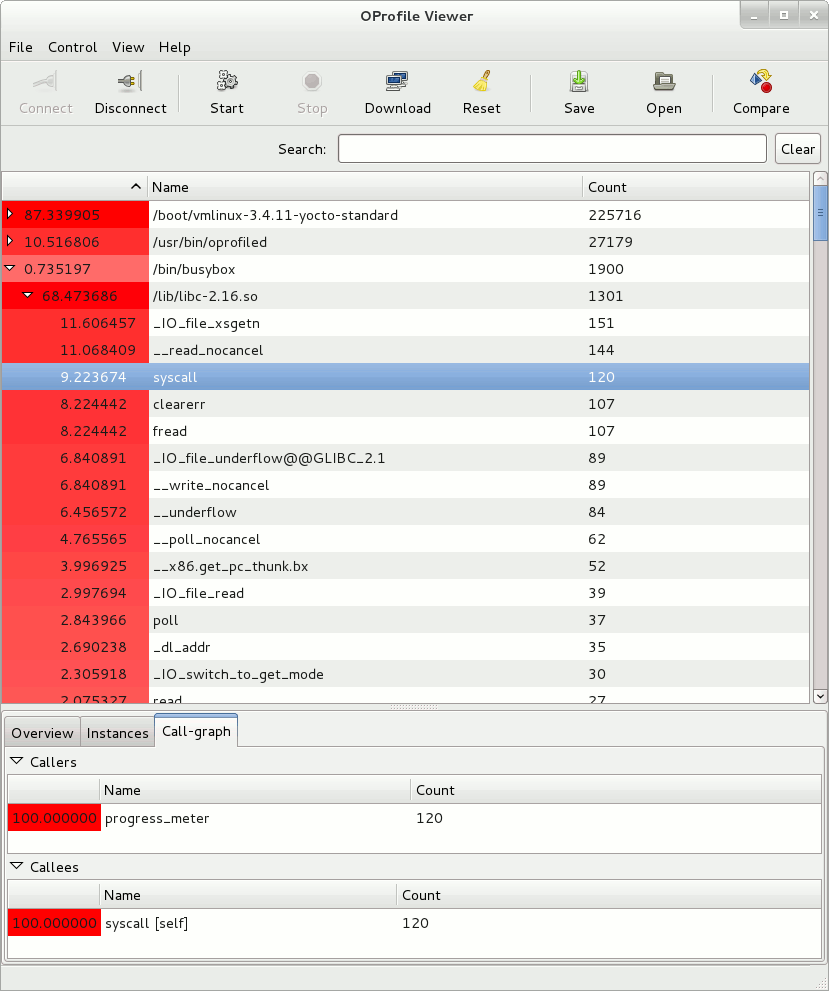Click the Disconnect toolbar icon

click(130, 82)
